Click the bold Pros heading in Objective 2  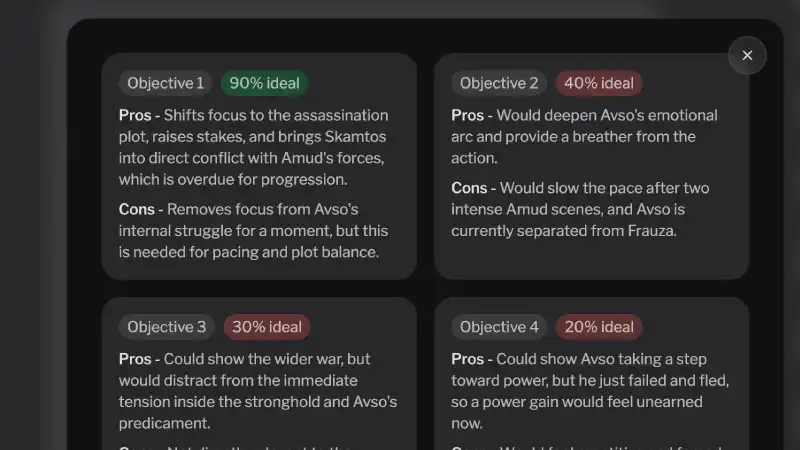coord(467,115)
